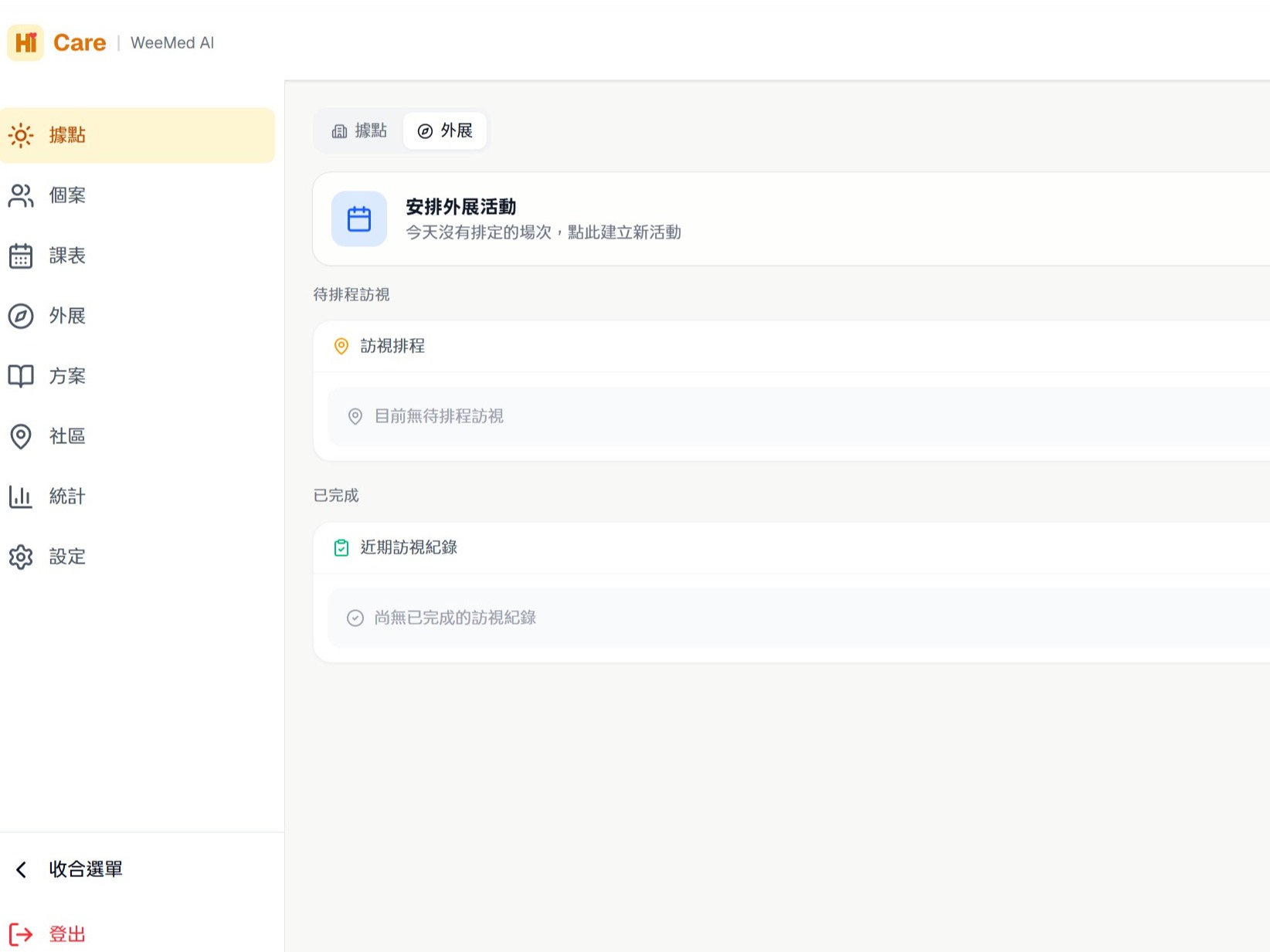Click 今天沒有排定的場次，點此建立新活動 text
1270x952 pixels.
click(x=544, y=232)
